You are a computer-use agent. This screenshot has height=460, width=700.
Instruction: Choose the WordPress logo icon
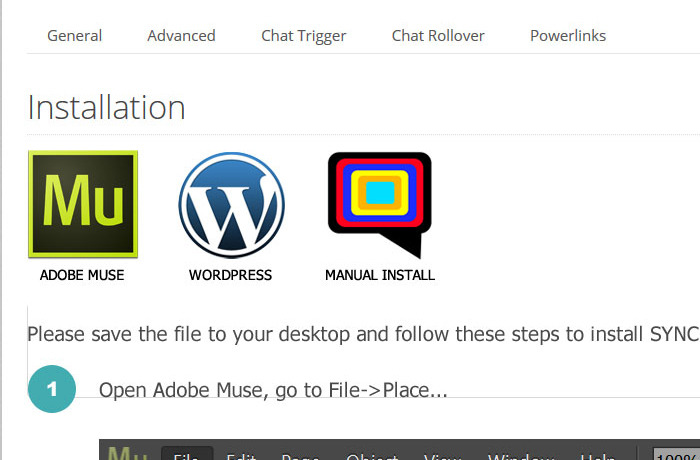[231, 205]
